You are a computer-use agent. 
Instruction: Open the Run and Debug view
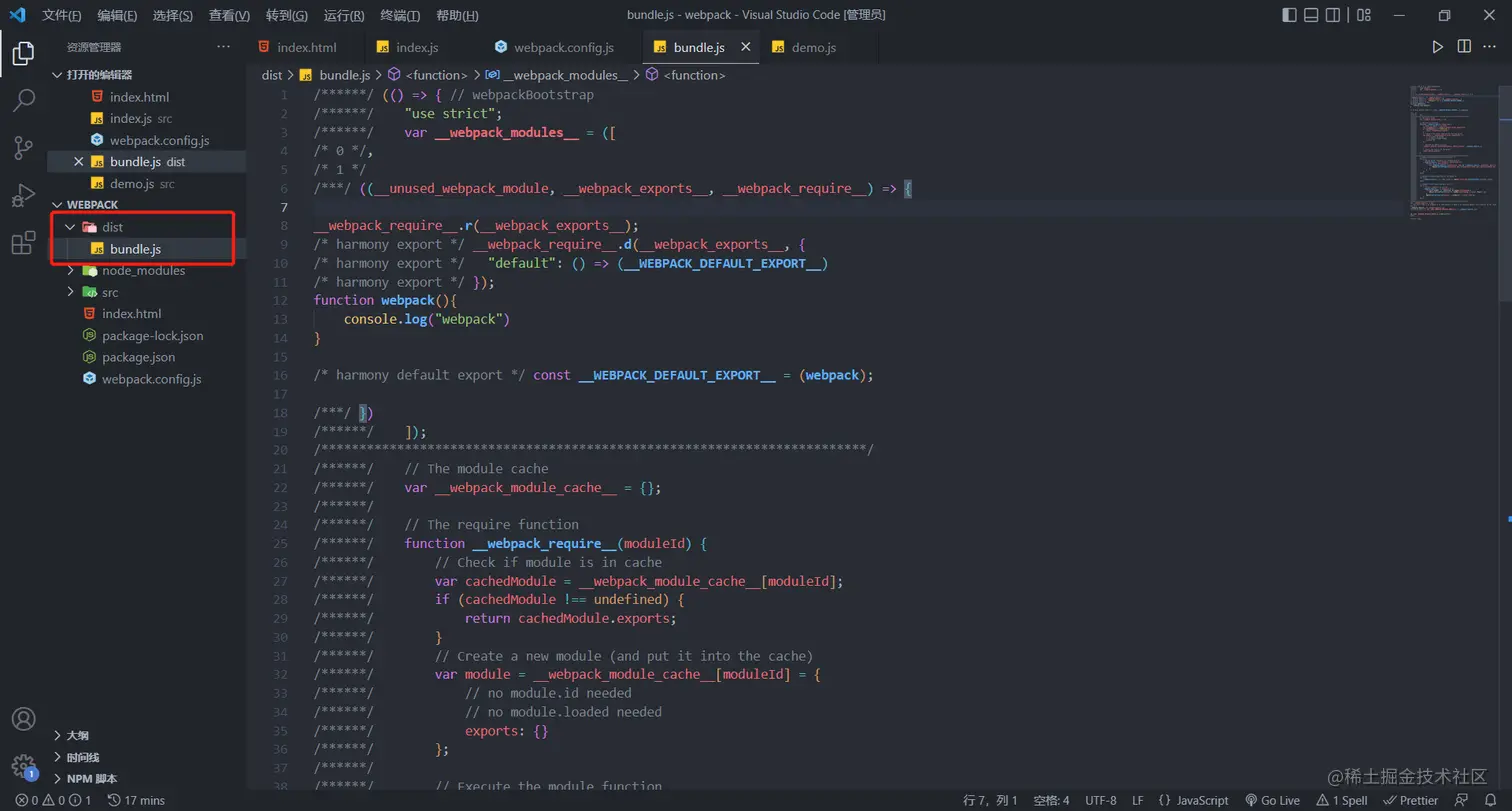point(23,196)
